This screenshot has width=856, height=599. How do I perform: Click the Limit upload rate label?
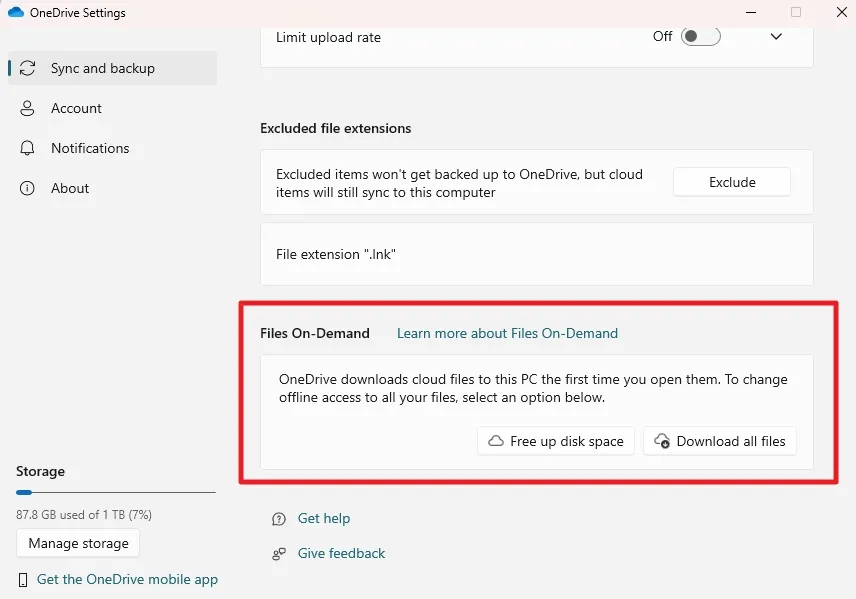pos(328,37)
